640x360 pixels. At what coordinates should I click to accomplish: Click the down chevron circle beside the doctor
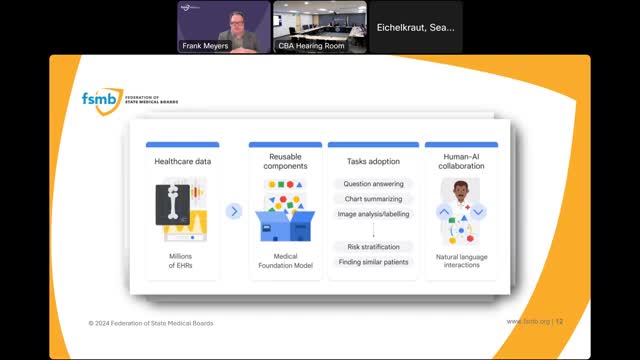[478, 212]
